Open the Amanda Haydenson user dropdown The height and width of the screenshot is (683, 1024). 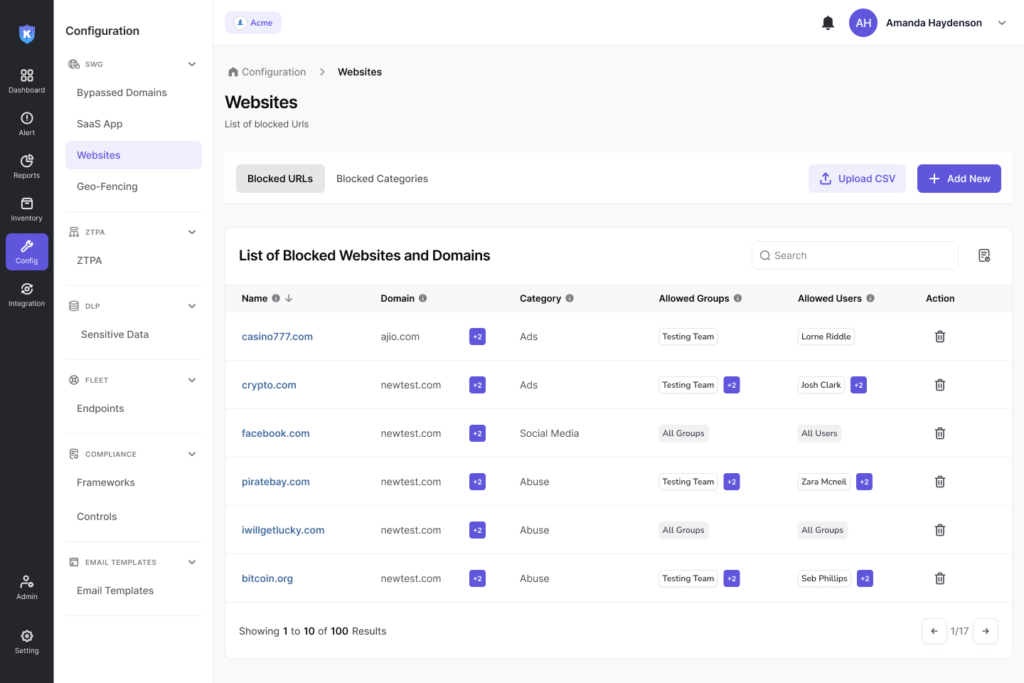pyautogui.click(x=1001, y=23)
